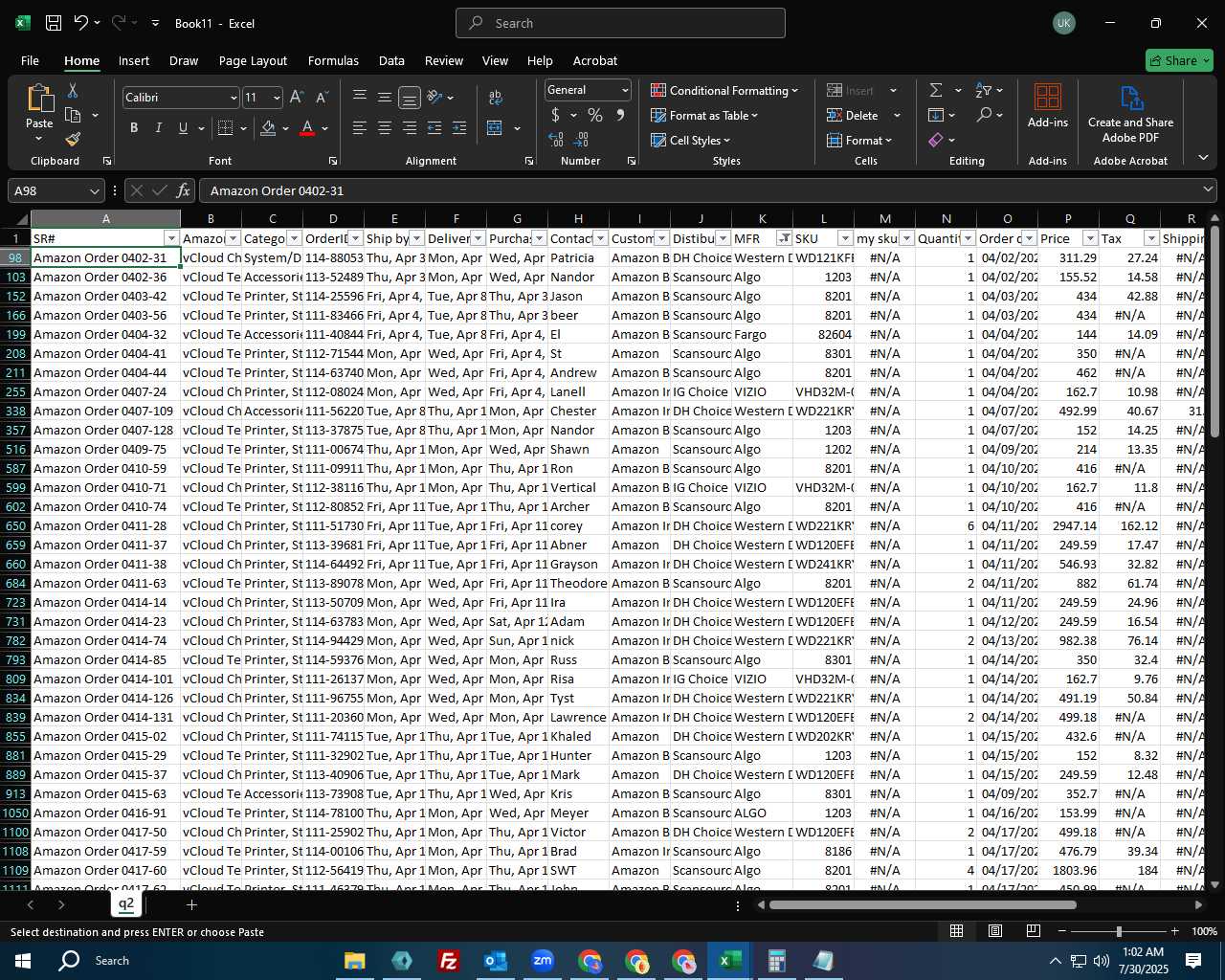Add a new sheet with plus button
Screen dimensions: 1225x980
[x=191, y=904]
